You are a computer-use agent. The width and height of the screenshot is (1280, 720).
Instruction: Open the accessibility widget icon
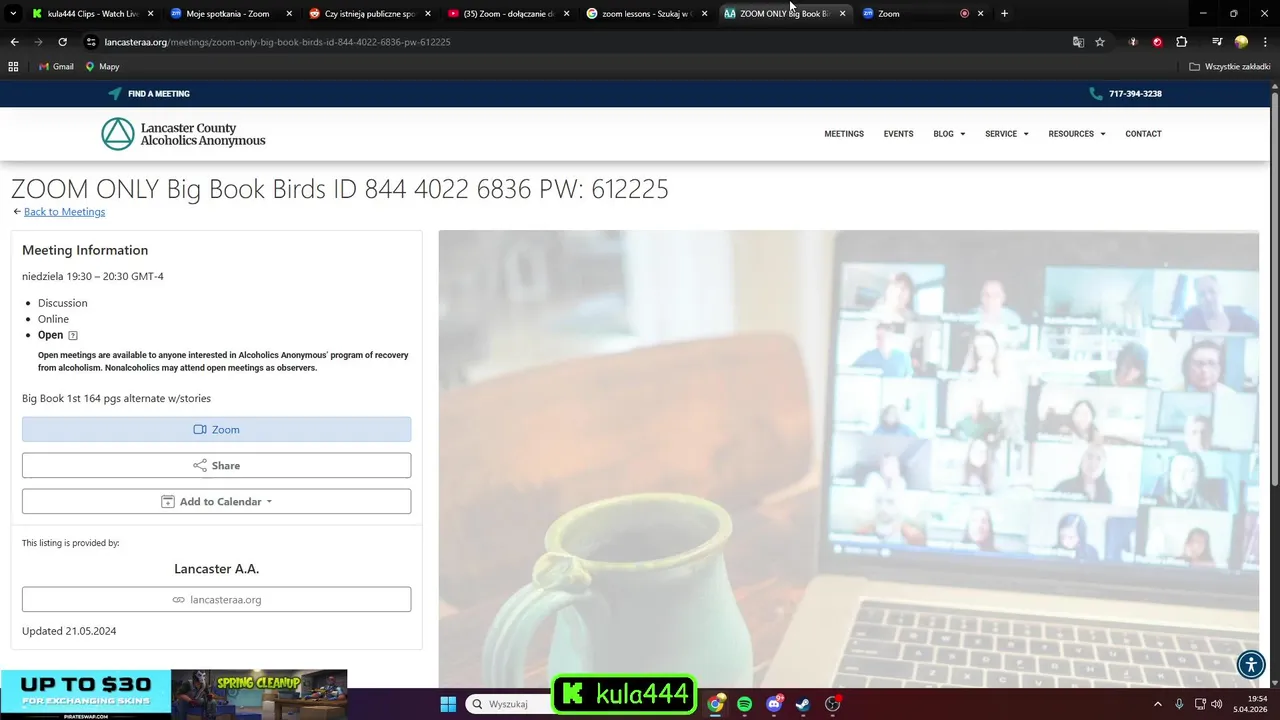coord(1251,664)
